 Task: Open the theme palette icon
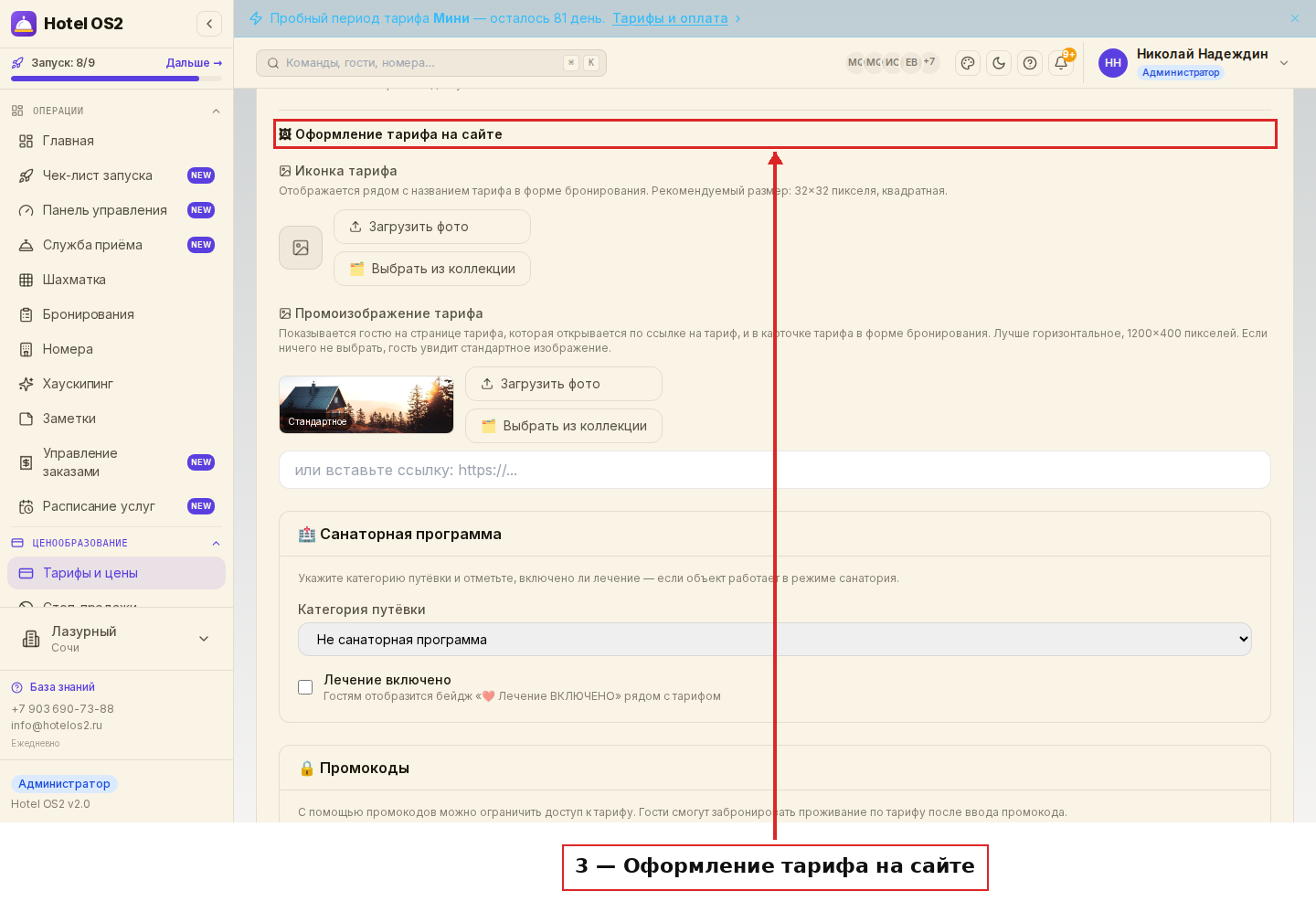[x=968, y=63]
